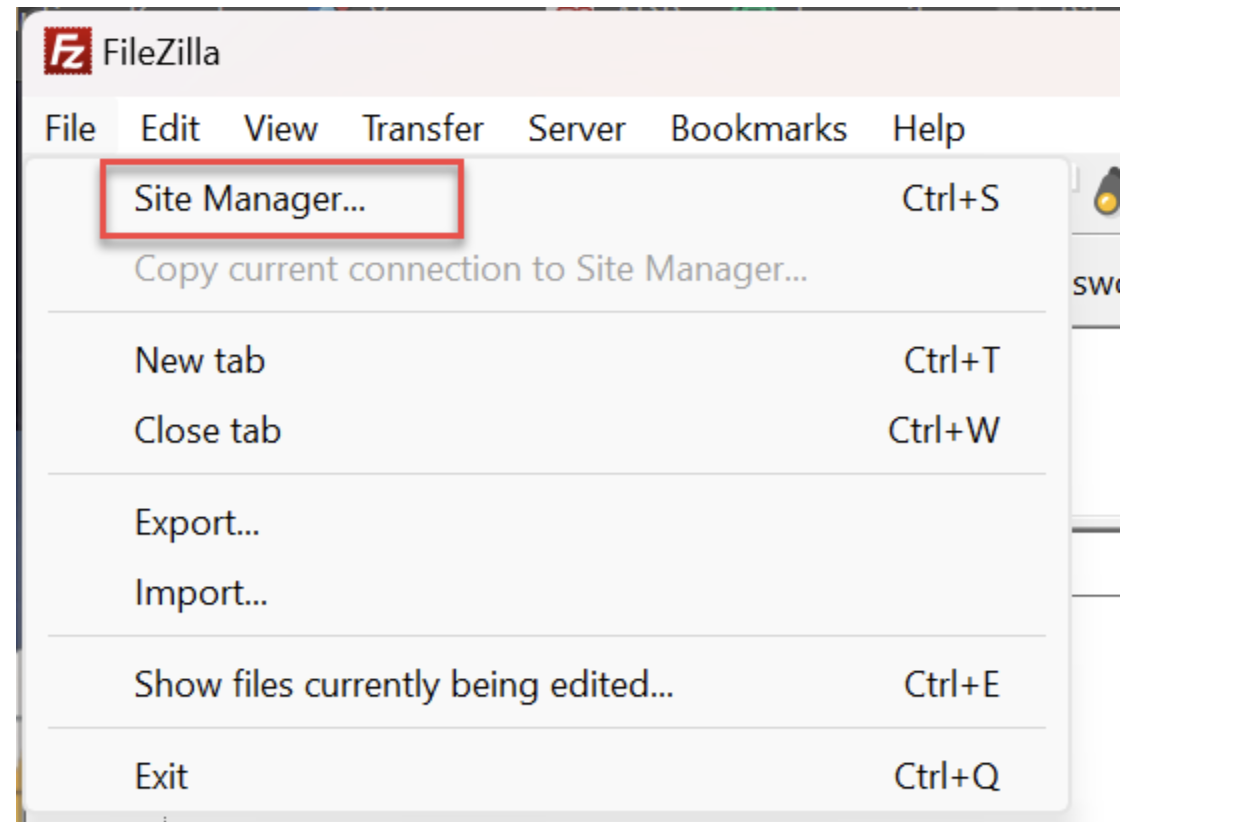Open the Server menu
This screenshot has height=822, width=1238.
tap(576, 128)
